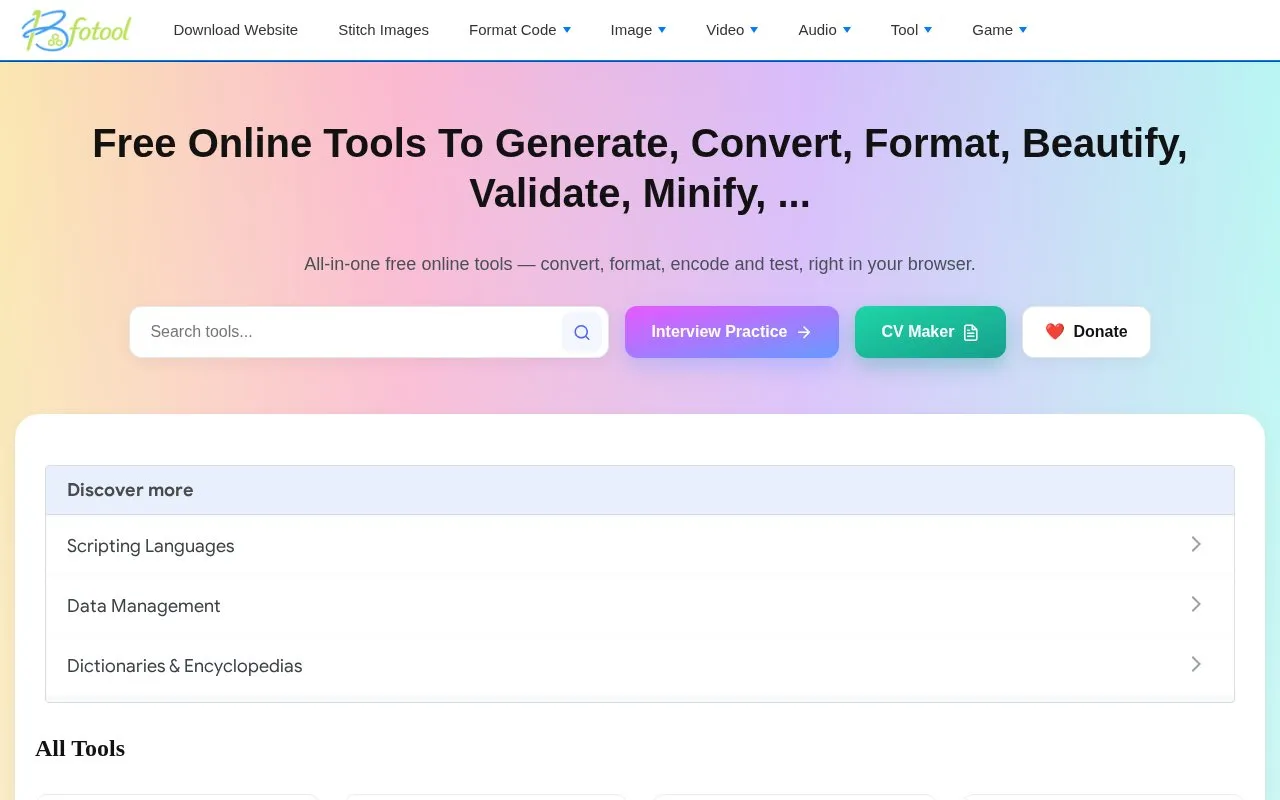Click the All Tools heading

pos(80,748)
